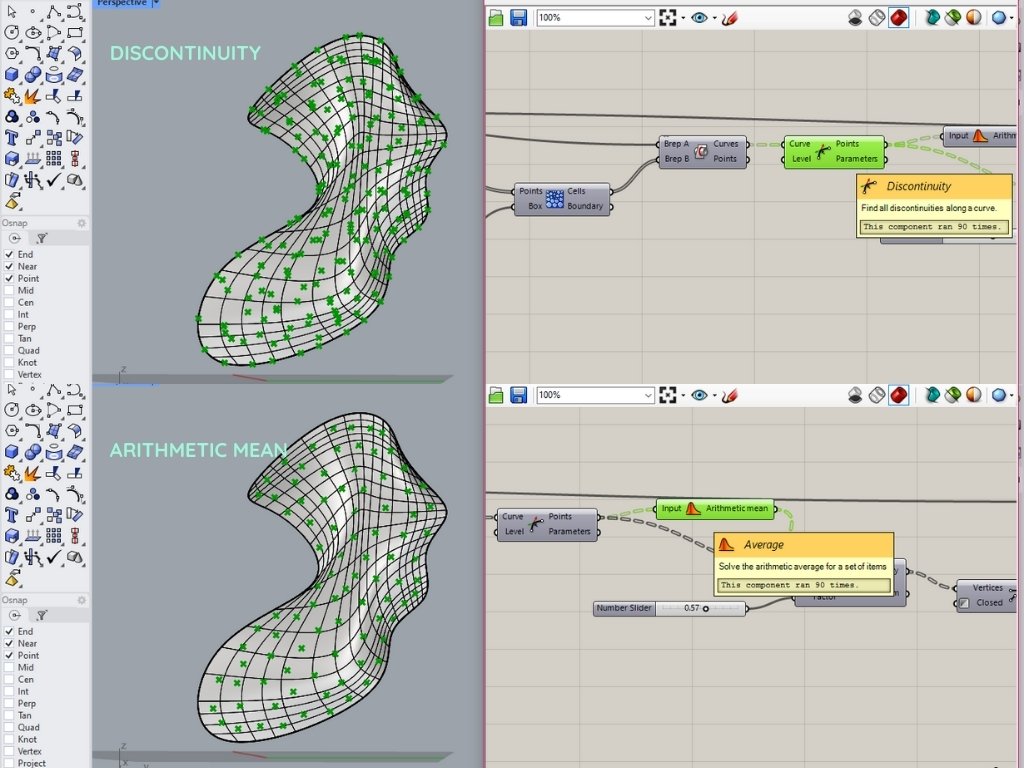Activate the red Sketch pen in the upper Grasshopper toolbar

pyautogui.click(x=730, y=17)
